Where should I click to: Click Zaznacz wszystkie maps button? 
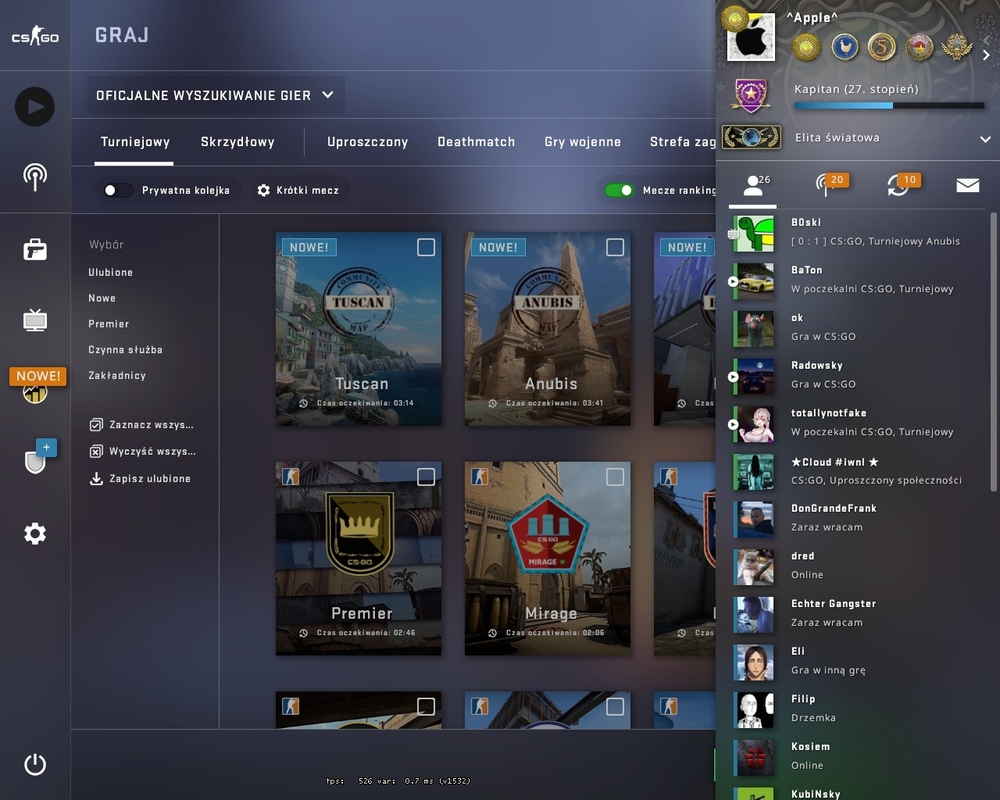tap(142, 425)
